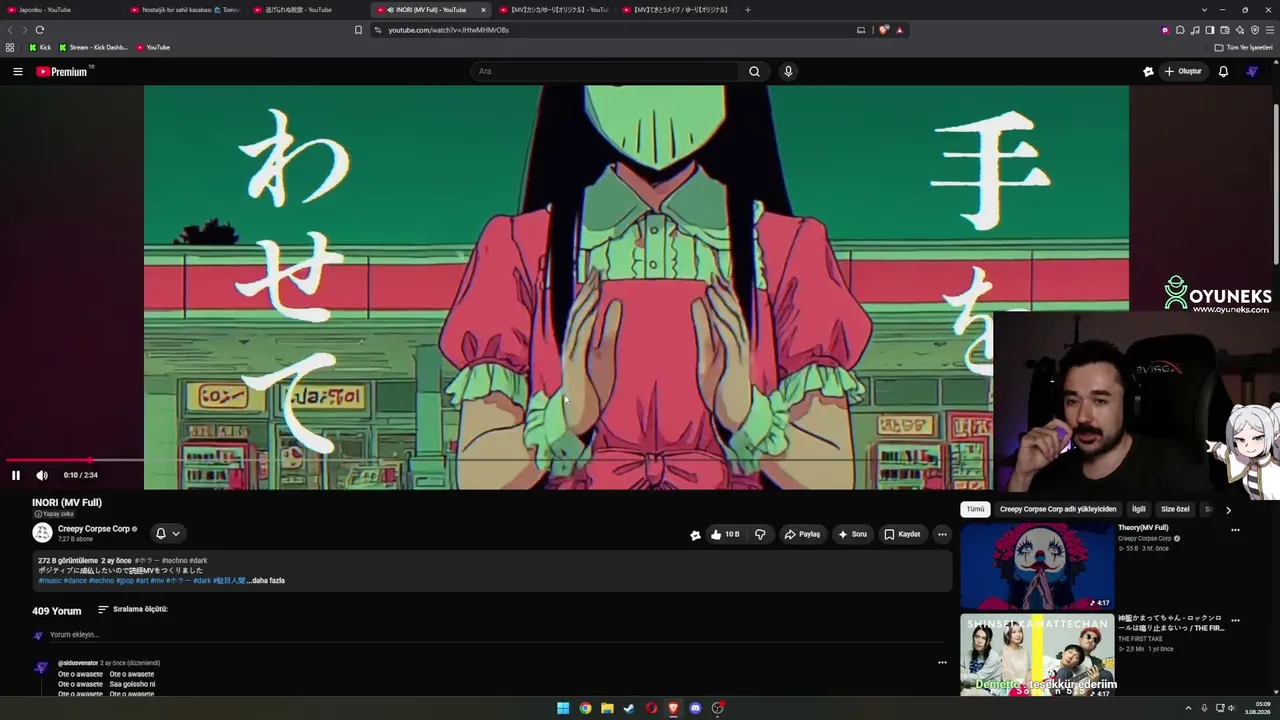
Task: Open the Soru ask button
Action: (852, 534)
